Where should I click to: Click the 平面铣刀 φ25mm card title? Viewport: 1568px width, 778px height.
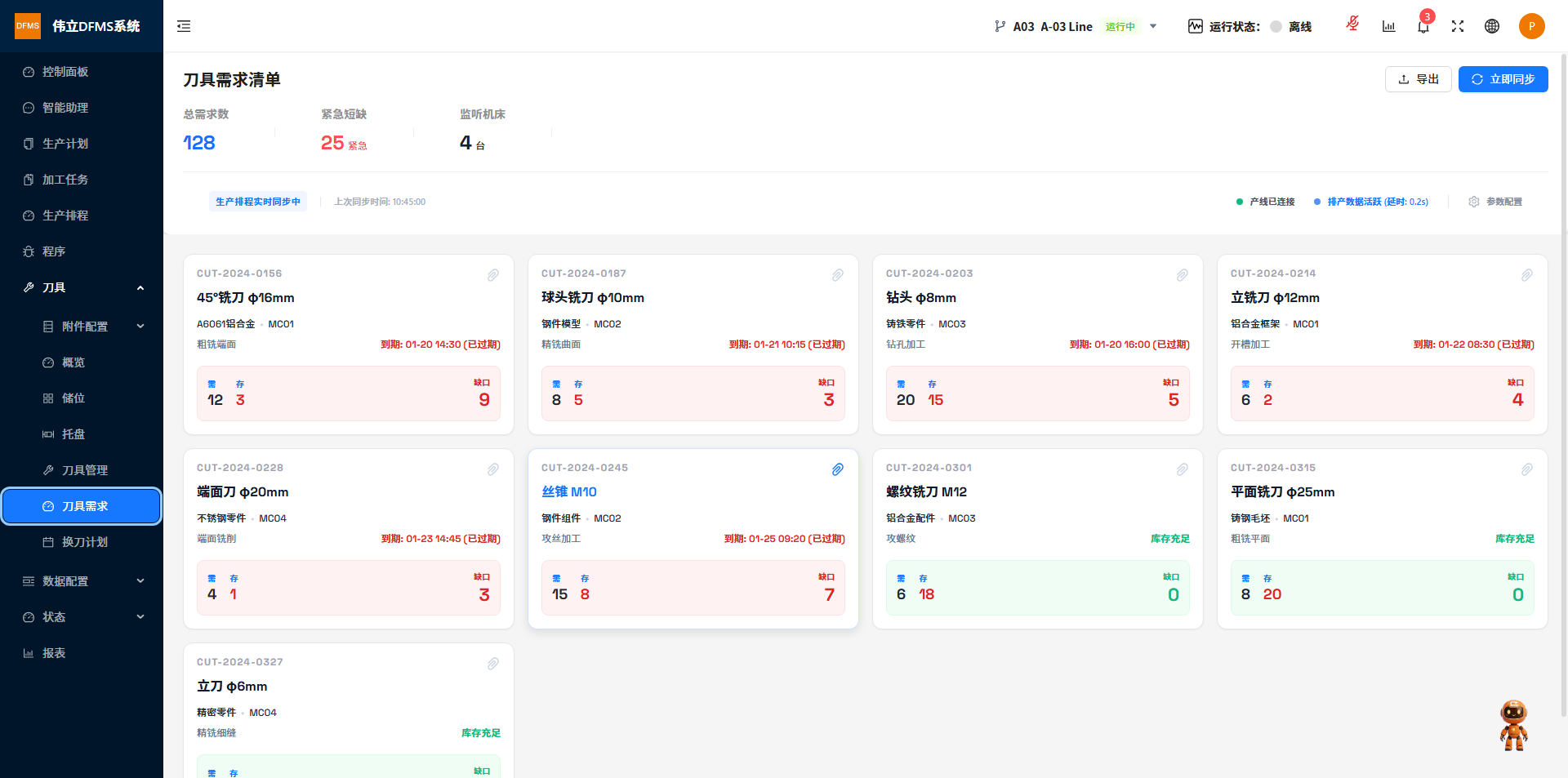coord(1282,492)
